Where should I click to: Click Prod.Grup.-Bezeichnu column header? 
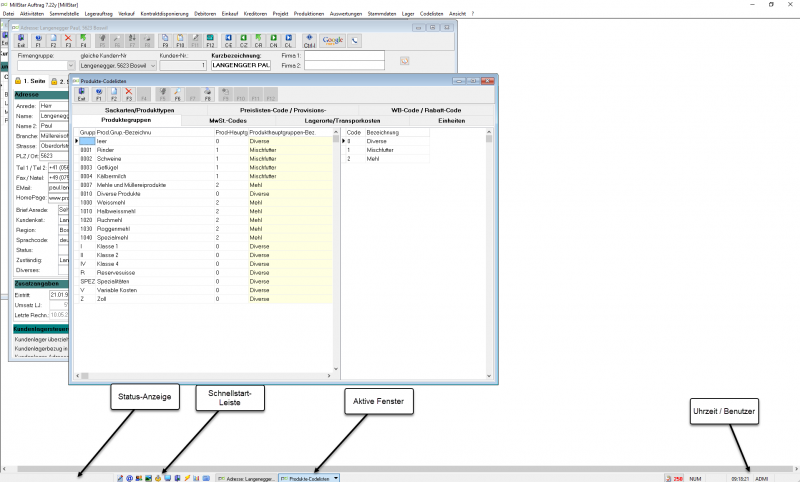pyautogui.click(x=155, y=132)
